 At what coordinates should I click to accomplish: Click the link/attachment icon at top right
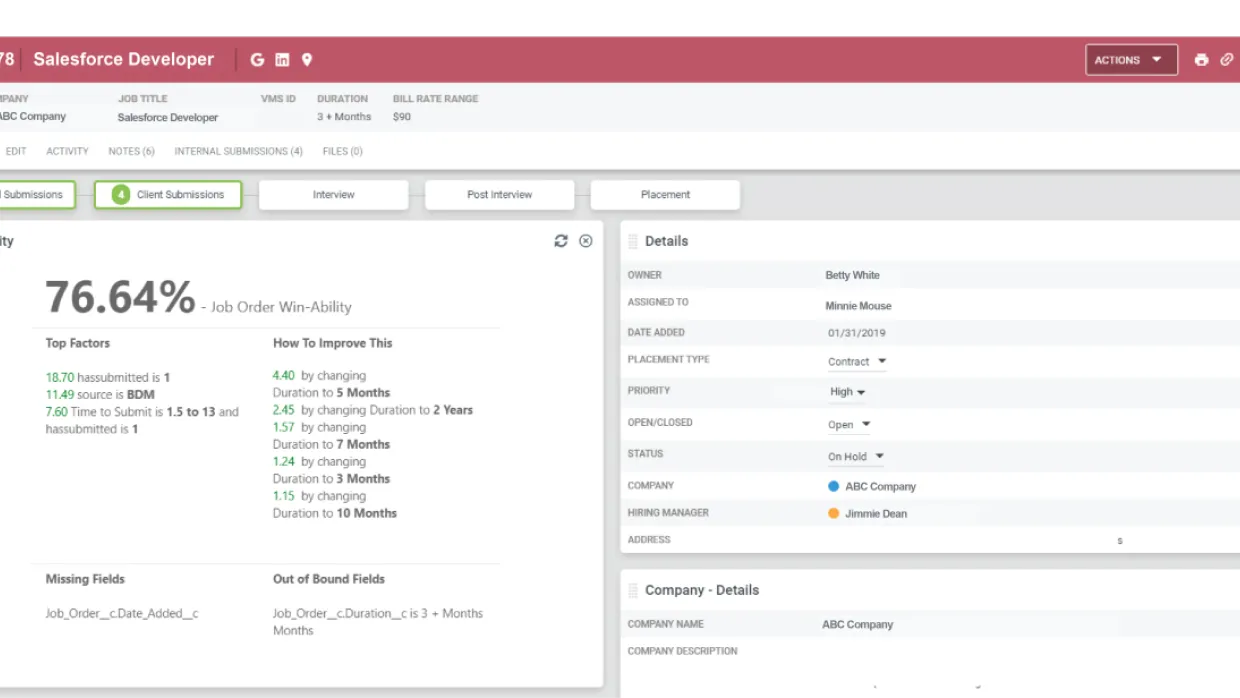pos(1227,60)
